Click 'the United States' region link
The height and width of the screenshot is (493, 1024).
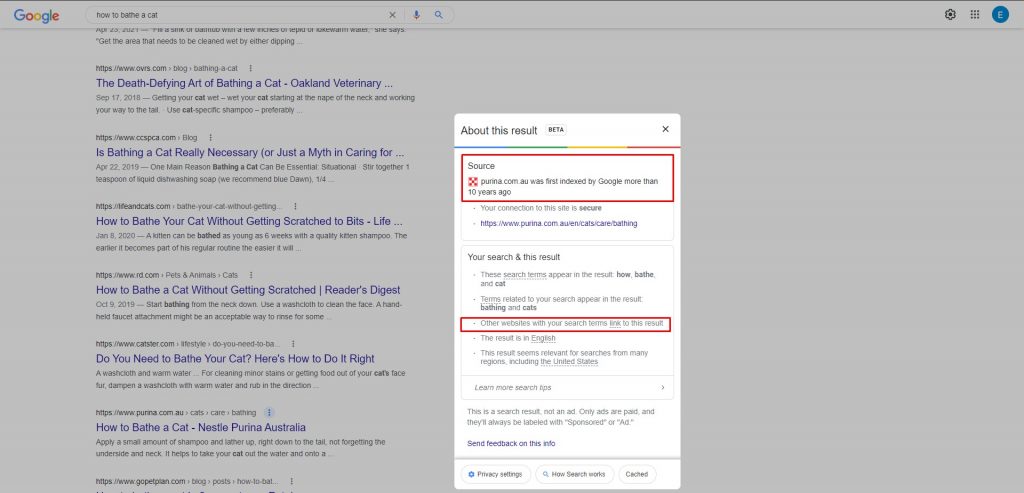click(x=569, y=362)
